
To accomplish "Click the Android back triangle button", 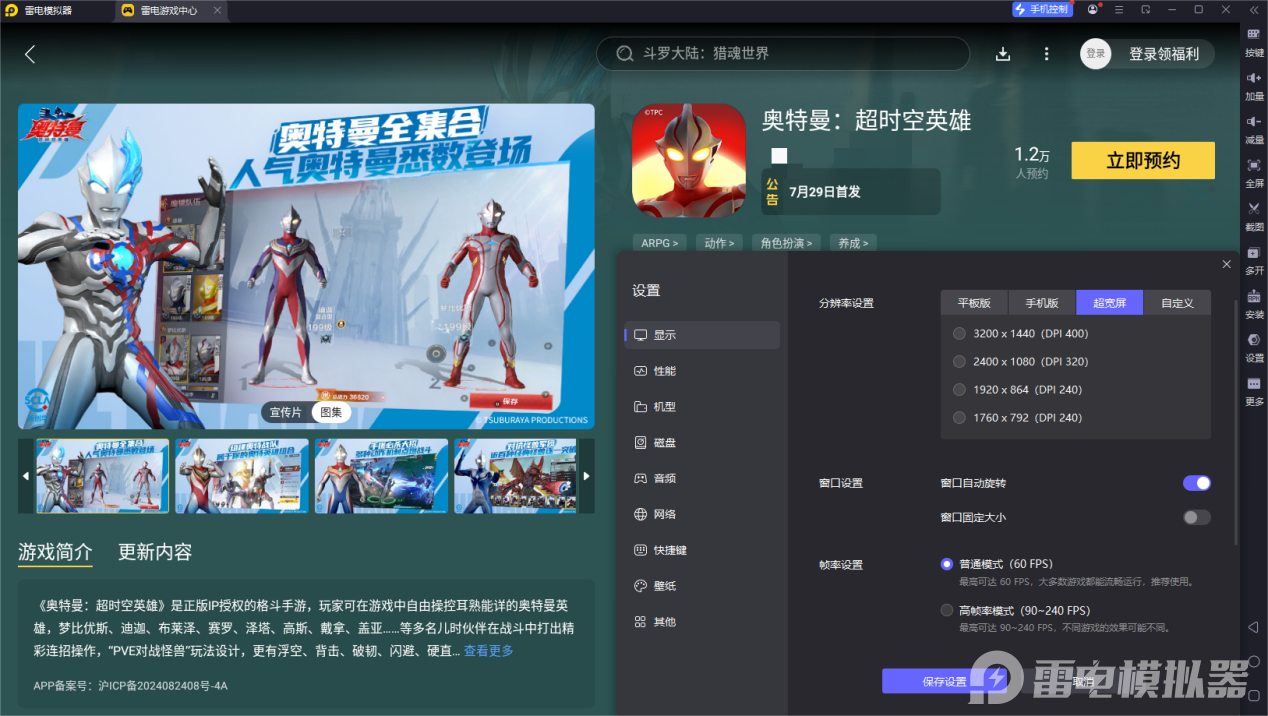I will click(1253, 627).
